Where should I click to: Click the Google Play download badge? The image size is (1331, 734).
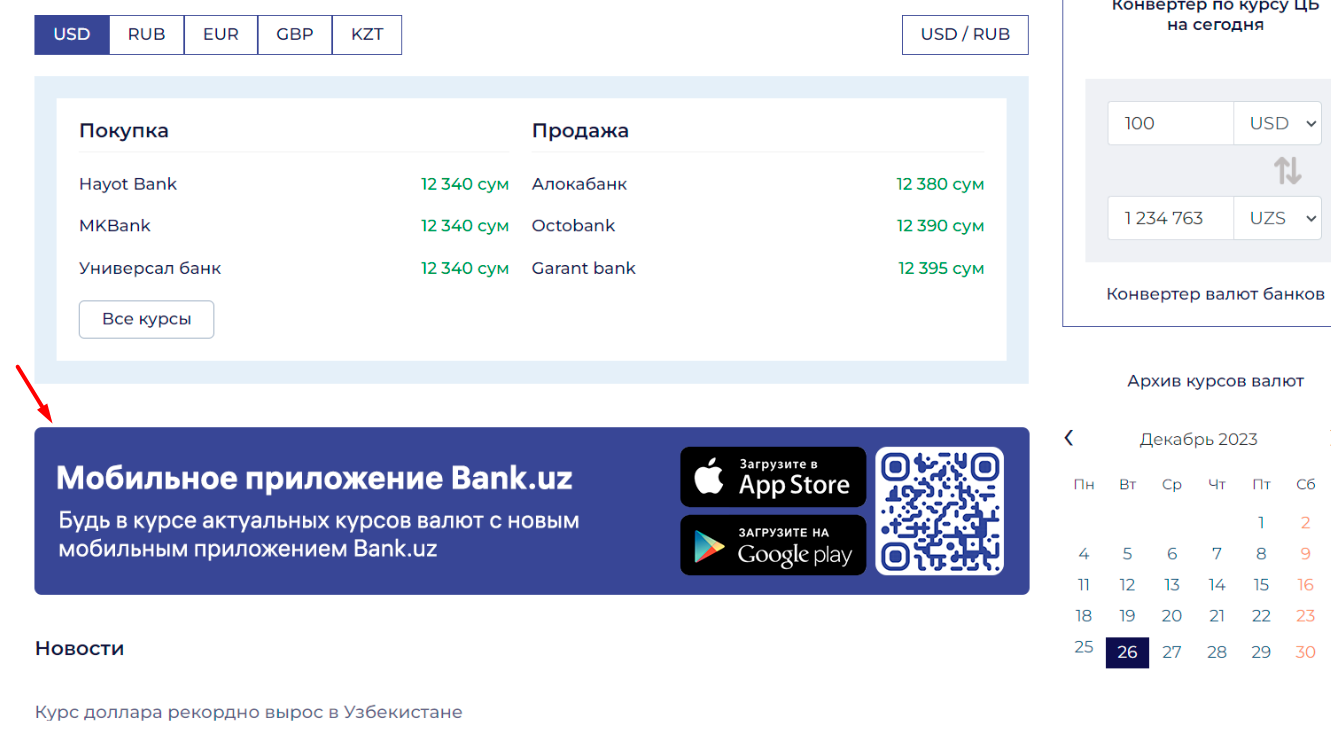(x=773, y=545)
